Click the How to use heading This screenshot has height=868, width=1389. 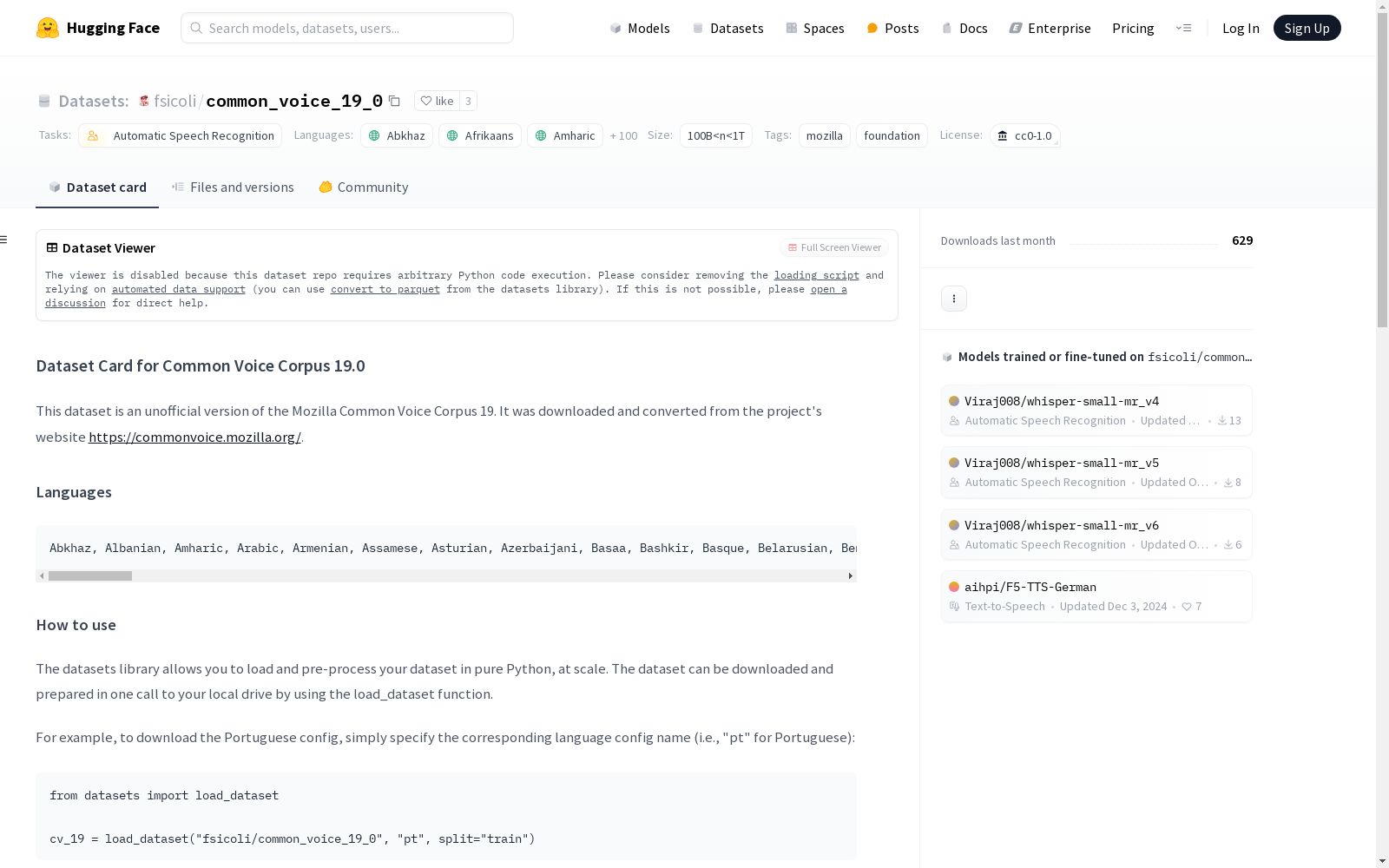point(76,625)
